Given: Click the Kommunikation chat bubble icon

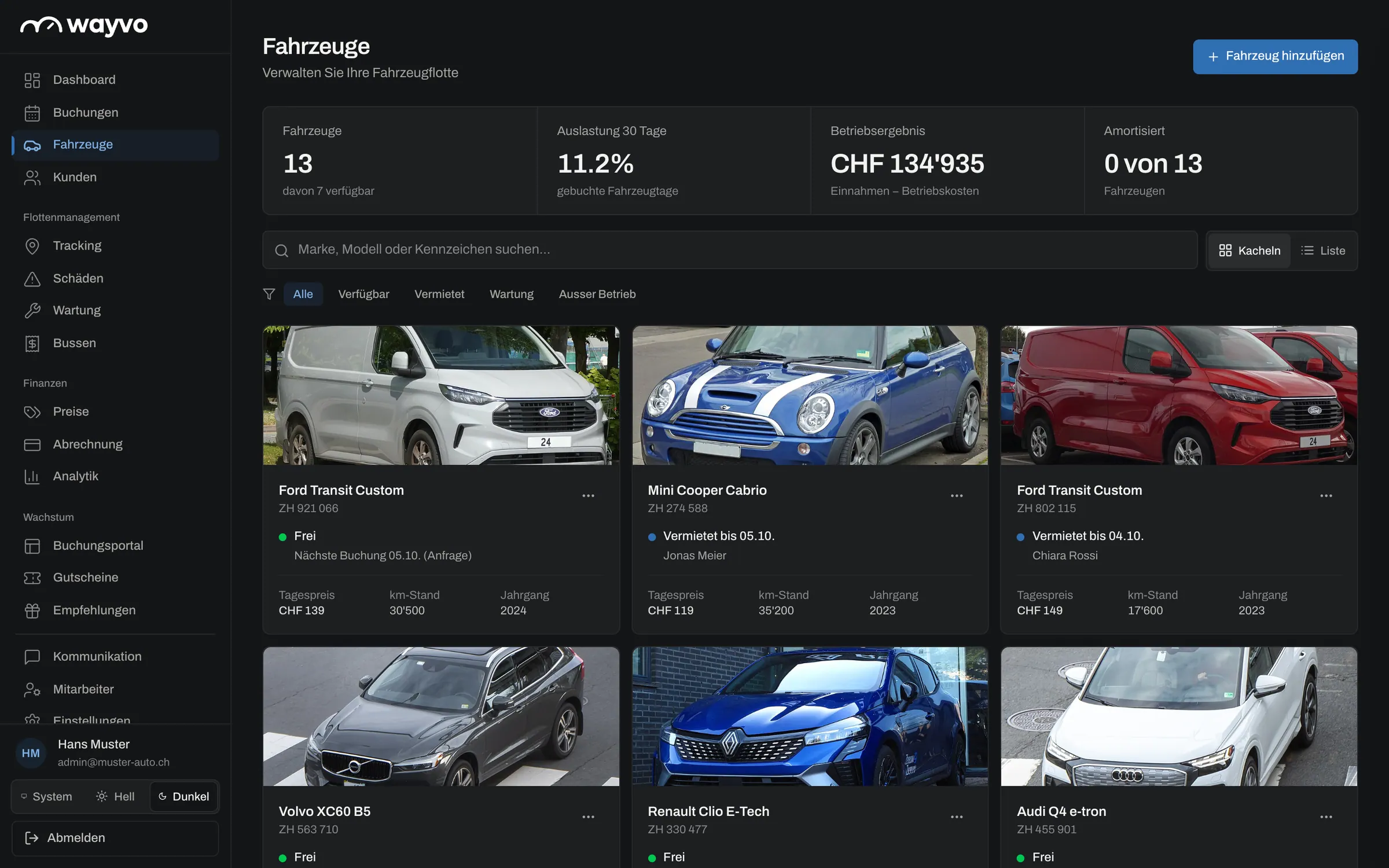Looking at the screenshot, I should pyautogui.click(x=32, y=657).
